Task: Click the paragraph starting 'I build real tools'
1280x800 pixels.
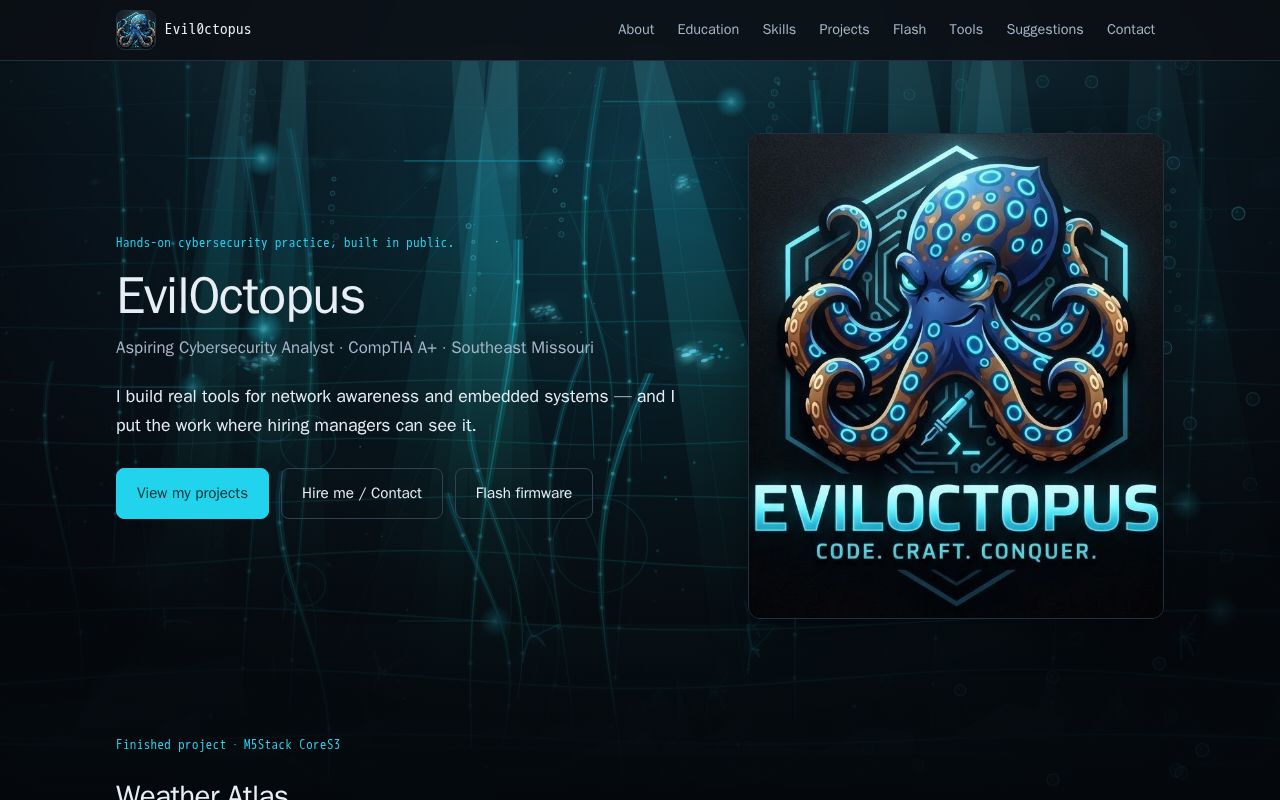Action: [x=396, y=411]
